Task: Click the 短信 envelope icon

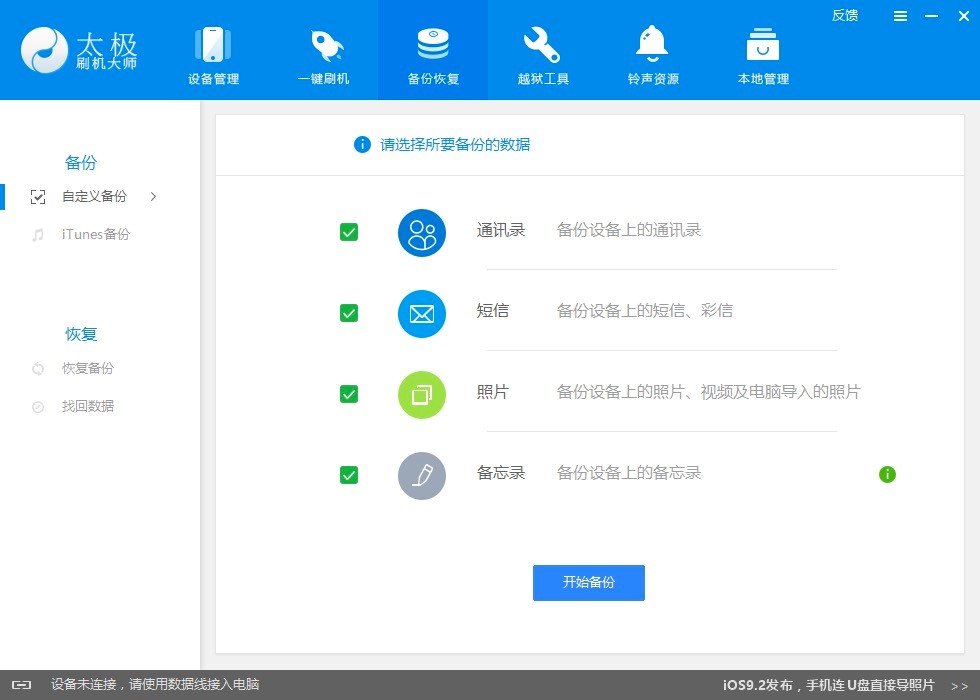Action: 421,314
